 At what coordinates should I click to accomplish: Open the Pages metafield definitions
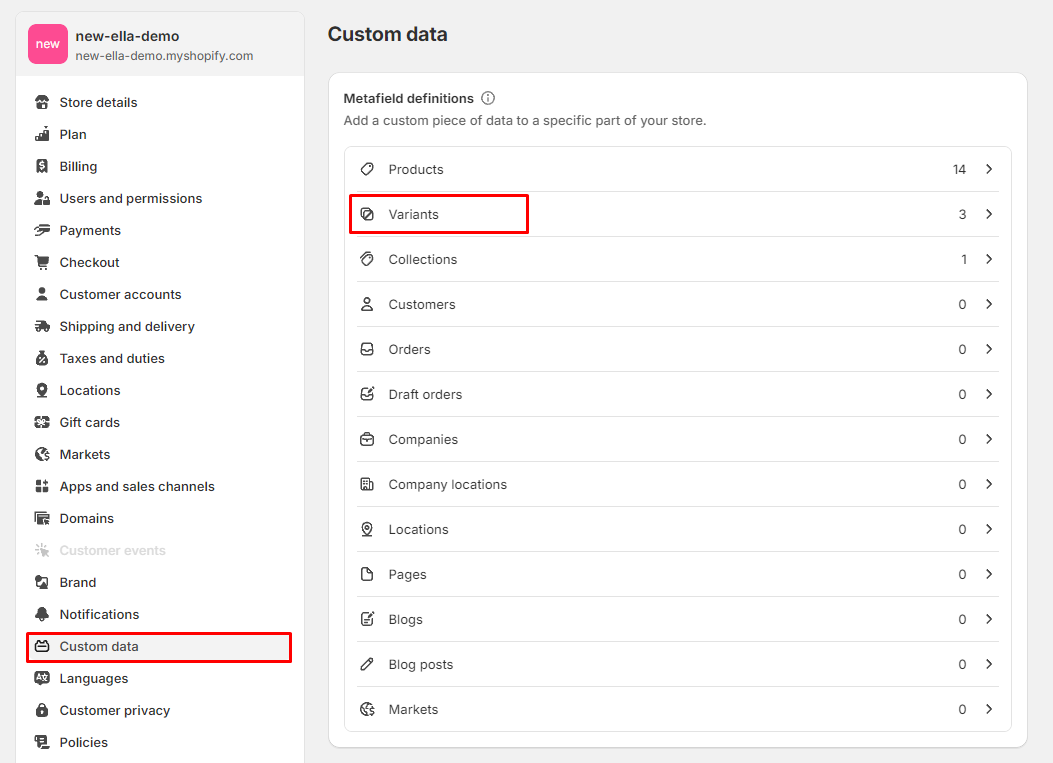point(407,574)
